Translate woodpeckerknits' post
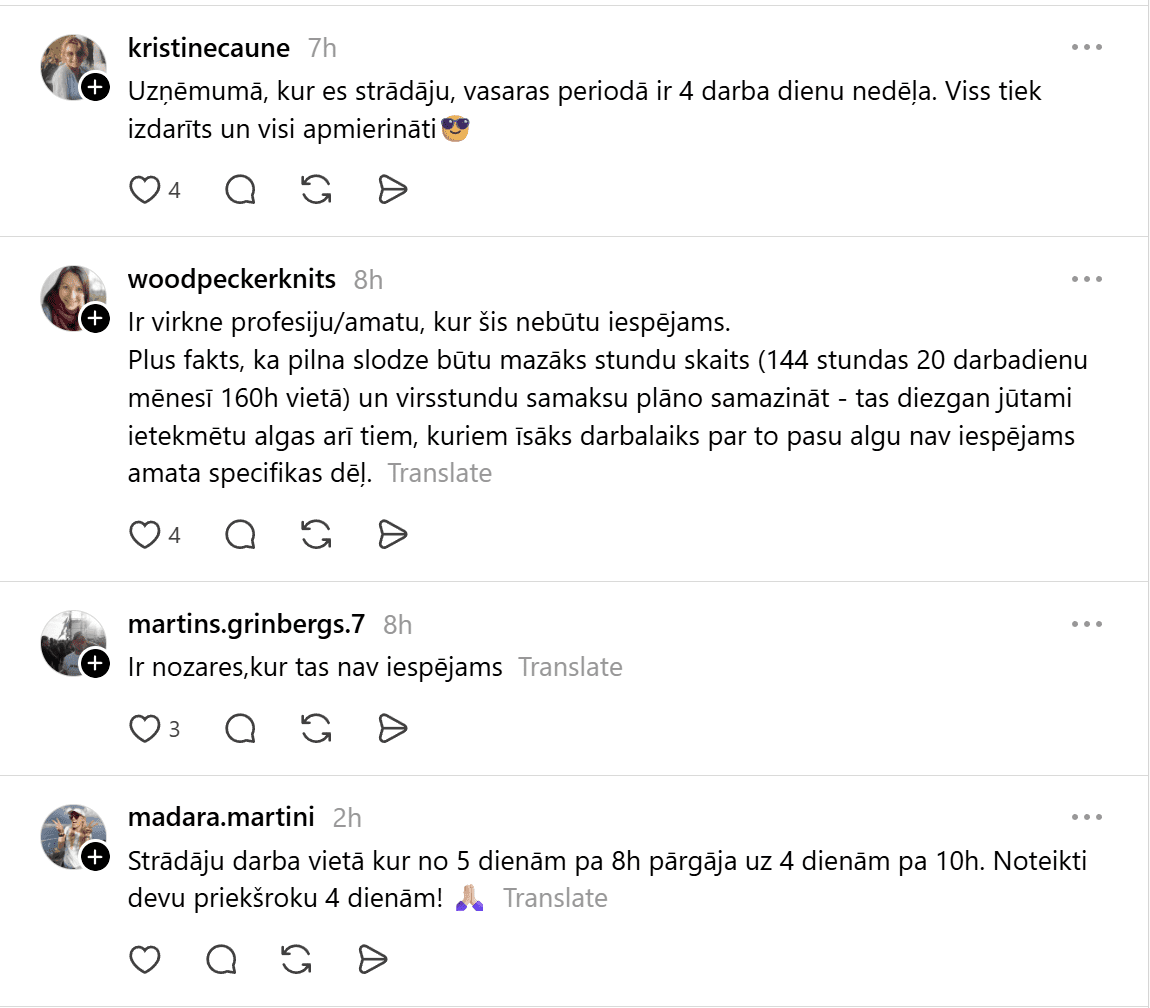1150x1008 pixels. pyautogui.click(x=440, y=473)
